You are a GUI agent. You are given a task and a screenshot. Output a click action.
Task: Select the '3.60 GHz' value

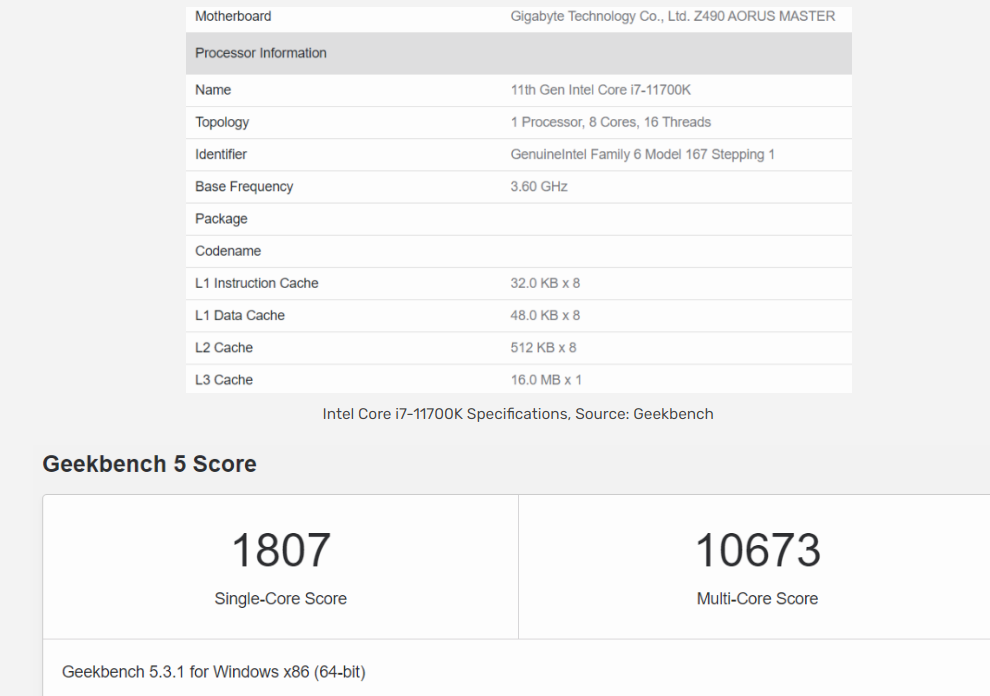pos(539,186)
